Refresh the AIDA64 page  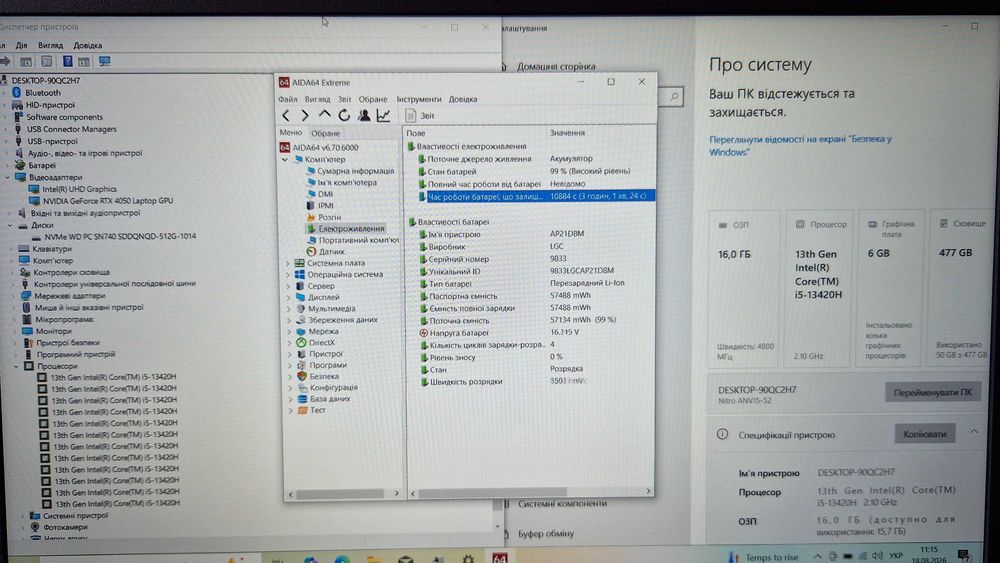point(344,115)
